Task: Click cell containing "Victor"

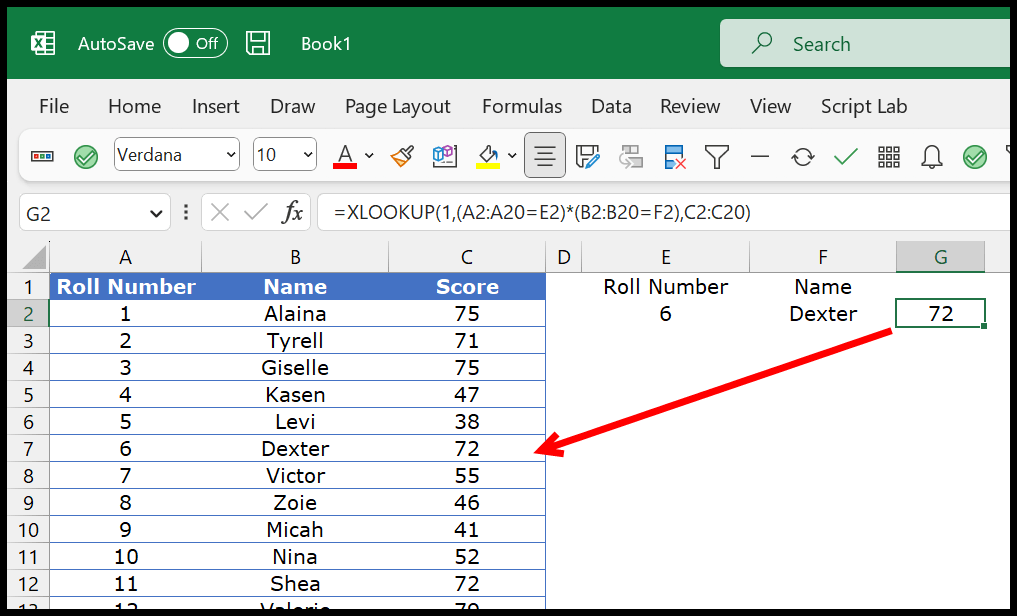Action: (295, 476)
